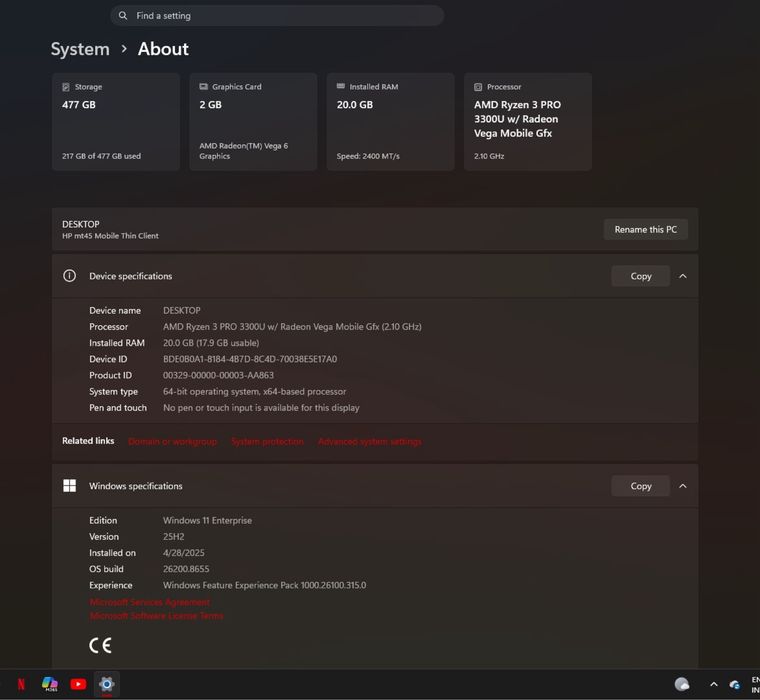
Task: Copy the Device specifications
Action: click(x=641, y=276)
